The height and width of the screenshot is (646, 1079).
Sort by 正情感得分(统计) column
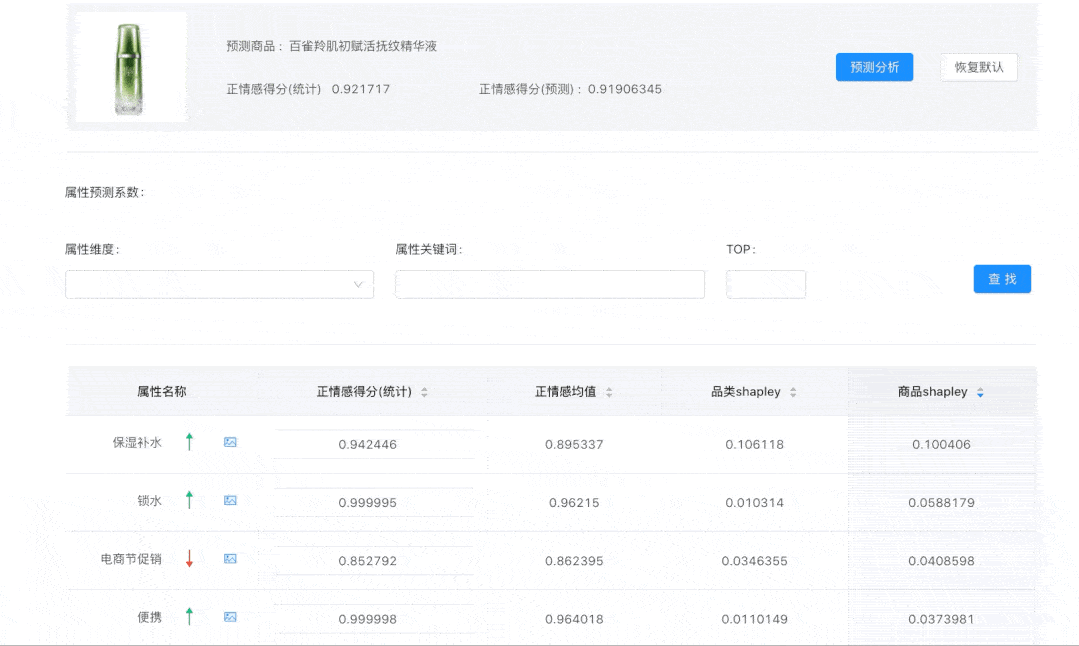point(424,392)
